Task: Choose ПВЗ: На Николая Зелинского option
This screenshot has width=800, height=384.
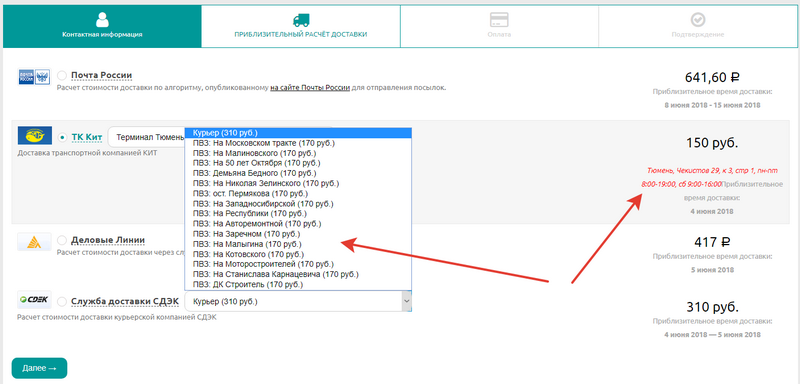Action: click(298, 183)
